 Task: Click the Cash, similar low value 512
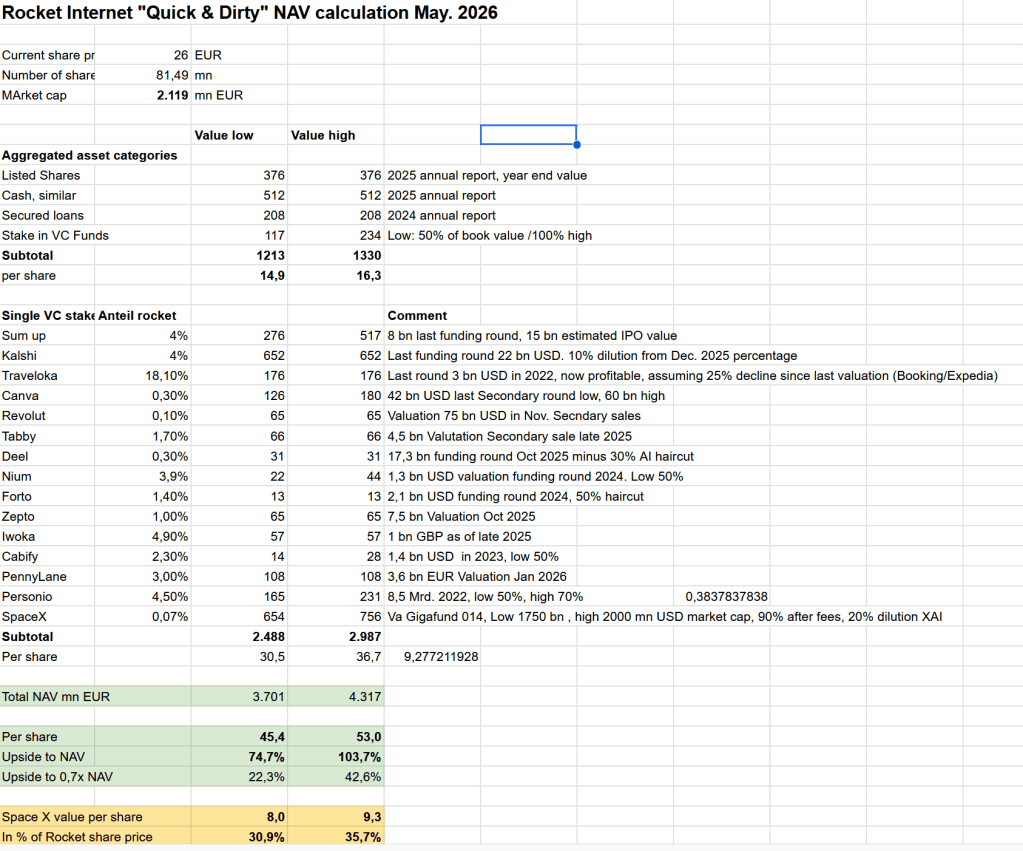click(x=274, y=195)
